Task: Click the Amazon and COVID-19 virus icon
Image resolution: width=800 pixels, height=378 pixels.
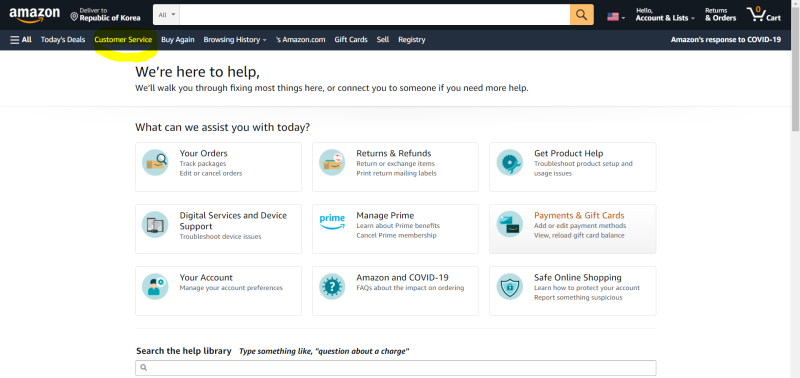Action: pyautogui.click(x=332, y=287)
